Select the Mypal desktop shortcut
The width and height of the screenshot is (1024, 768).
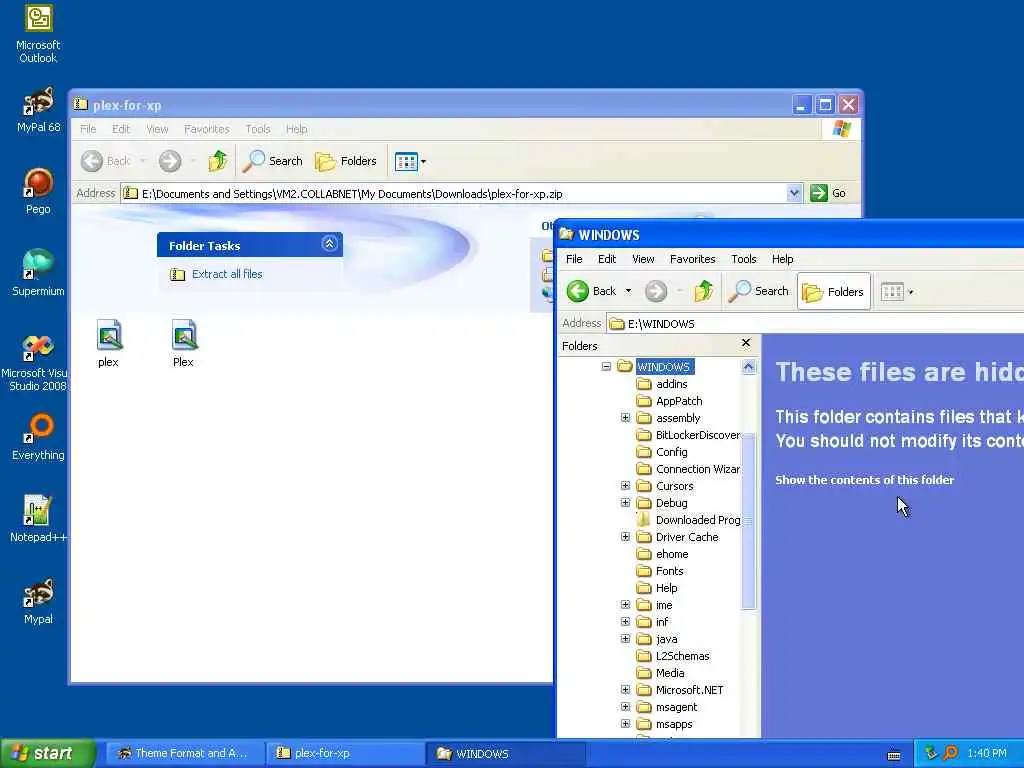click(x=38, y=601)
